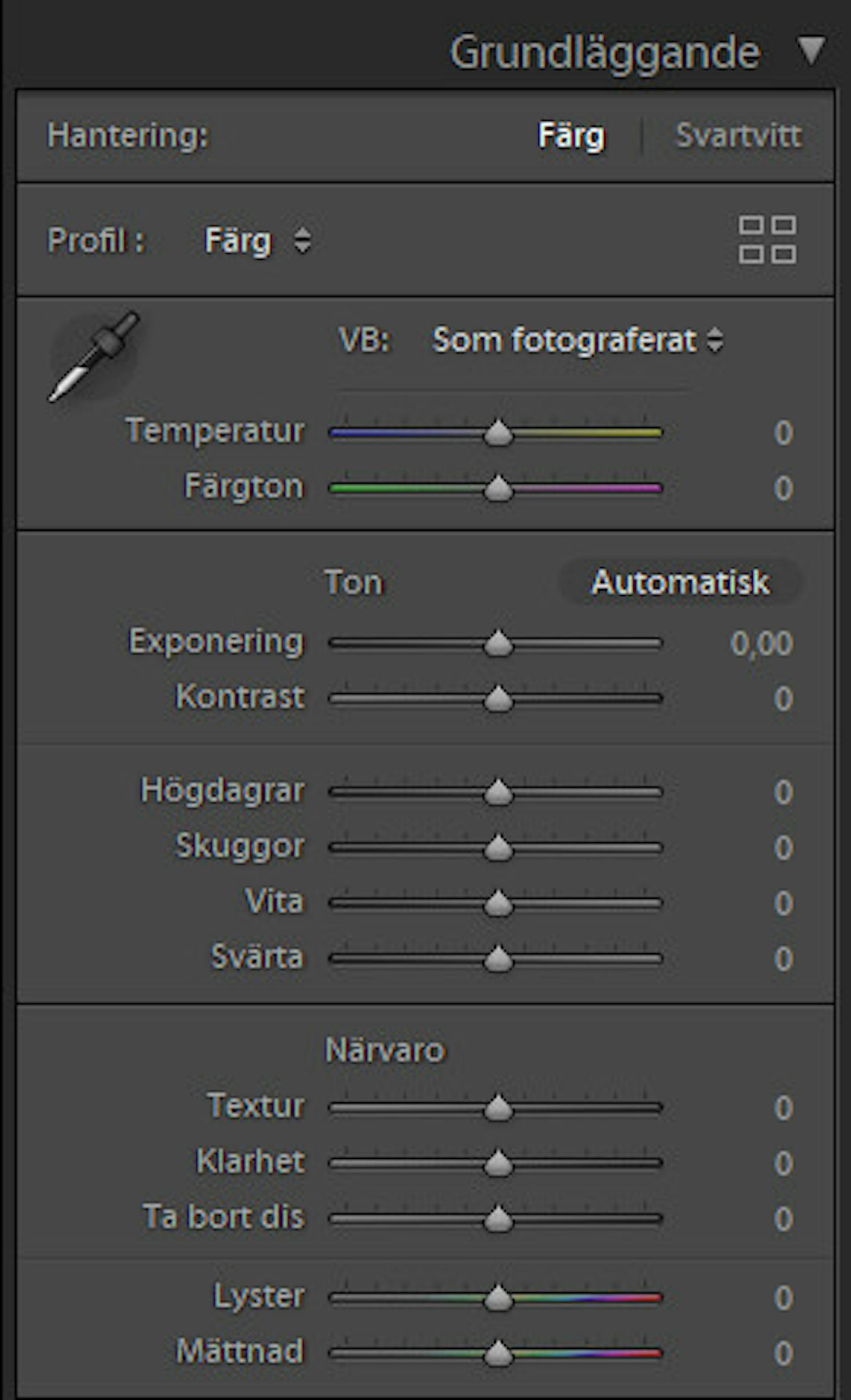Select Färg under Hantering
This screenshot has height=1400, width=851.
pyautogui.click(x=571, y=134)
